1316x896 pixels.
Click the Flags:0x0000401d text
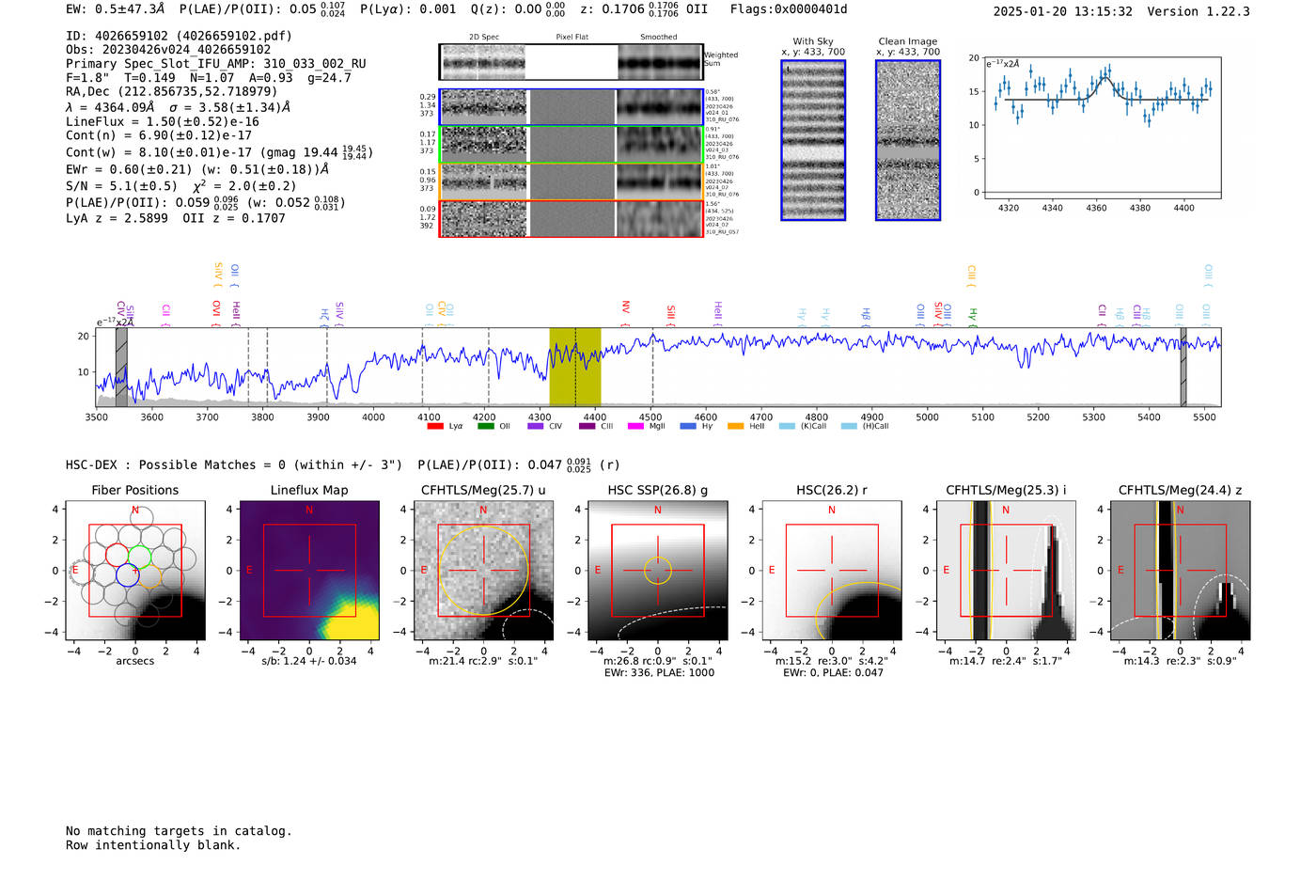pyautogui.click(x=789, y=9)
